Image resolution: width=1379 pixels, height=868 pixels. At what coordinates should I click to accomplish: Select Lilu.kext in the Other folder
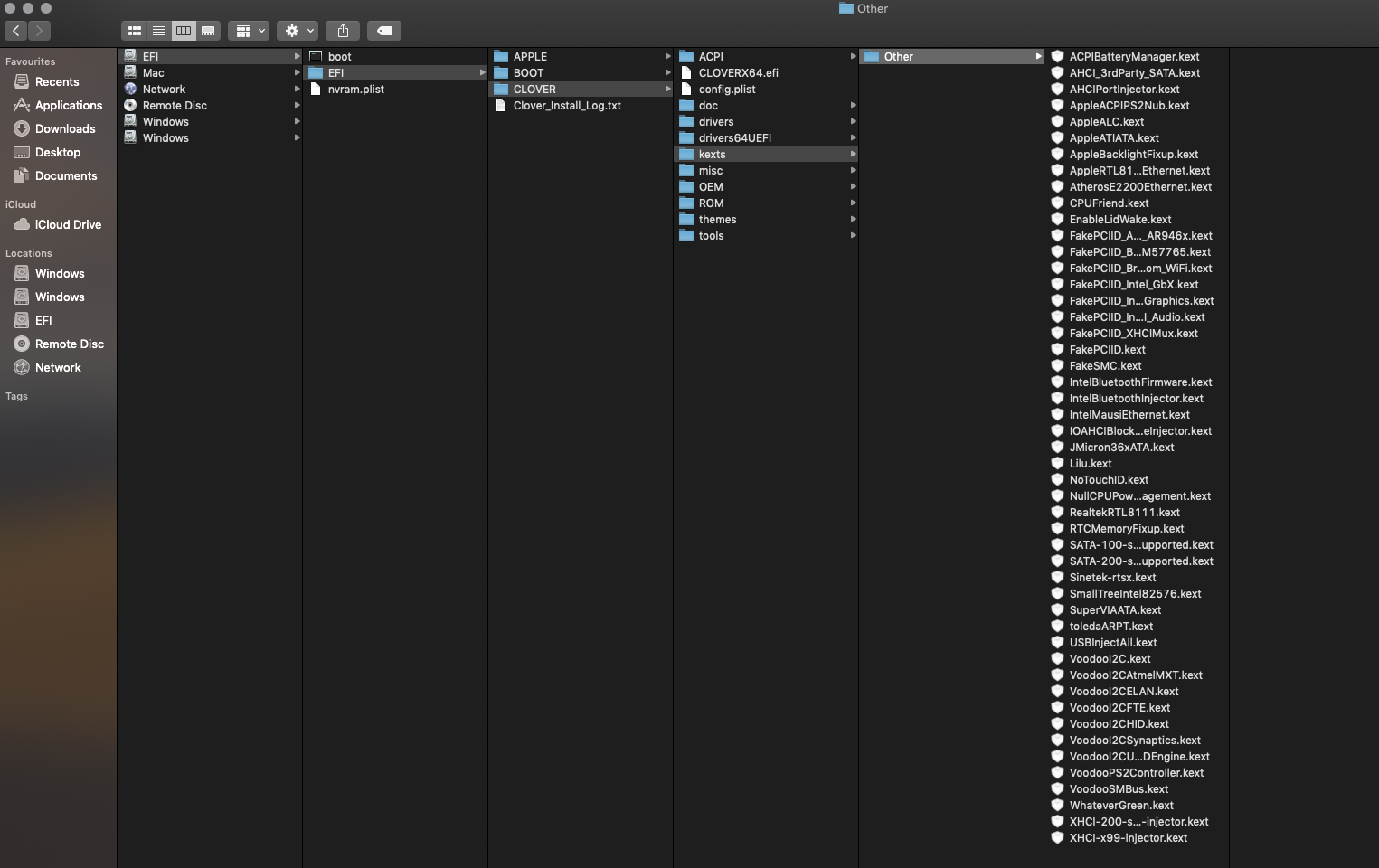(x=1090, y=463)
